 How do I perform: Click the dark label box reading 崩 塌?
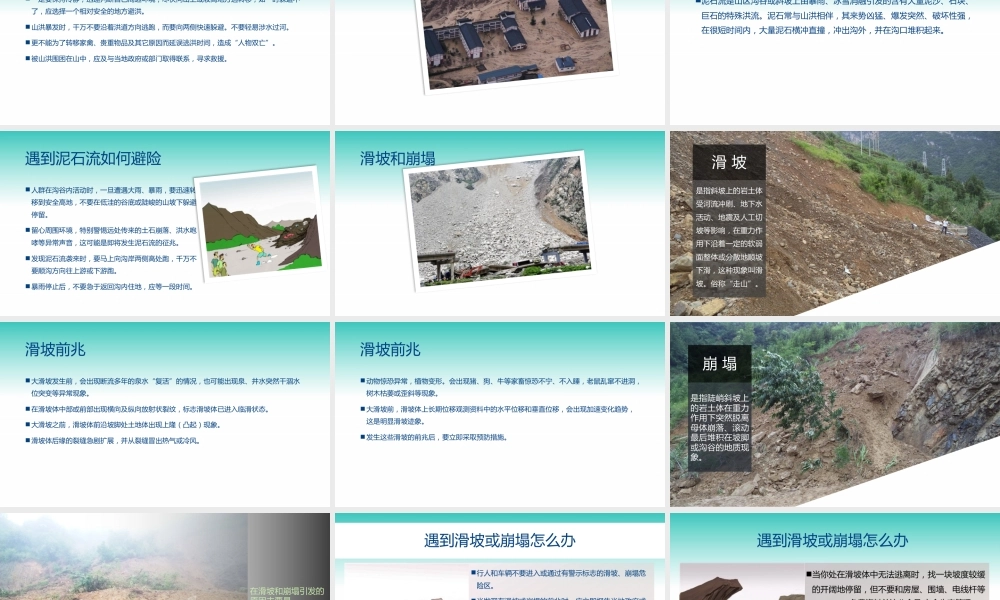pos(719,364)
